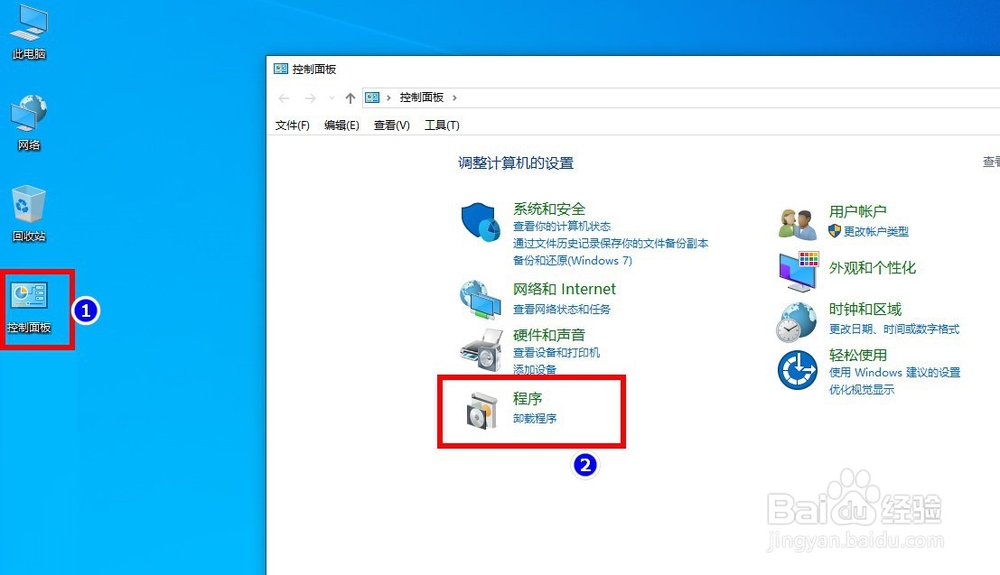Click 查看设备和打印机 link
This screenshot has width=1000, height=575.
pos(556,353)
